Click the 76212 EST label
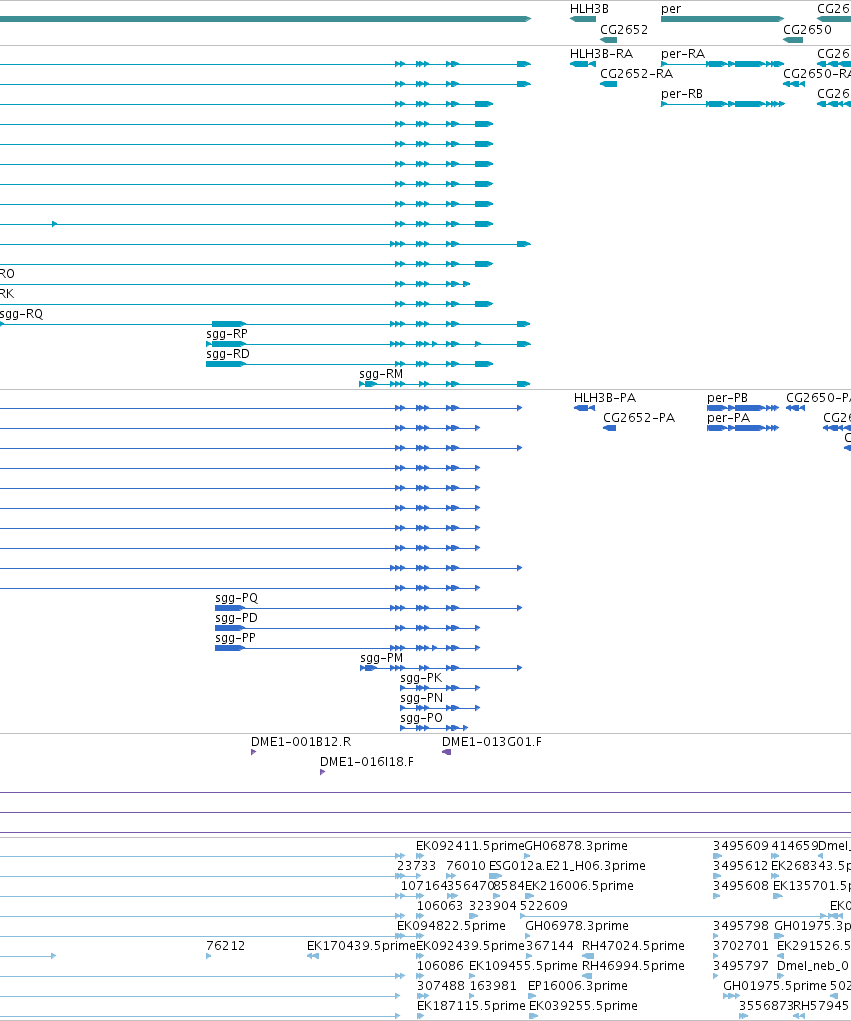The width and height of the screenshot is (851, 1021). point(225,946)
